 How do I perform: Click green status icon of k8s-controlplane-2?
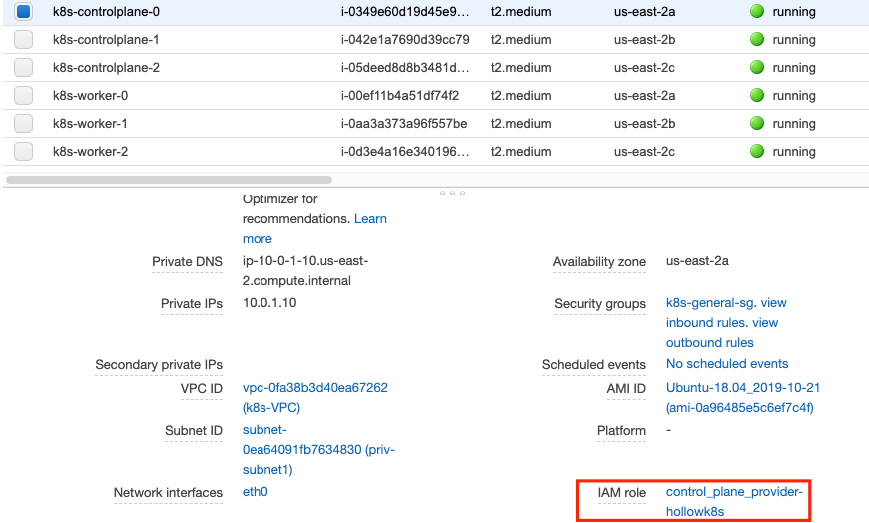click(756, 68)
